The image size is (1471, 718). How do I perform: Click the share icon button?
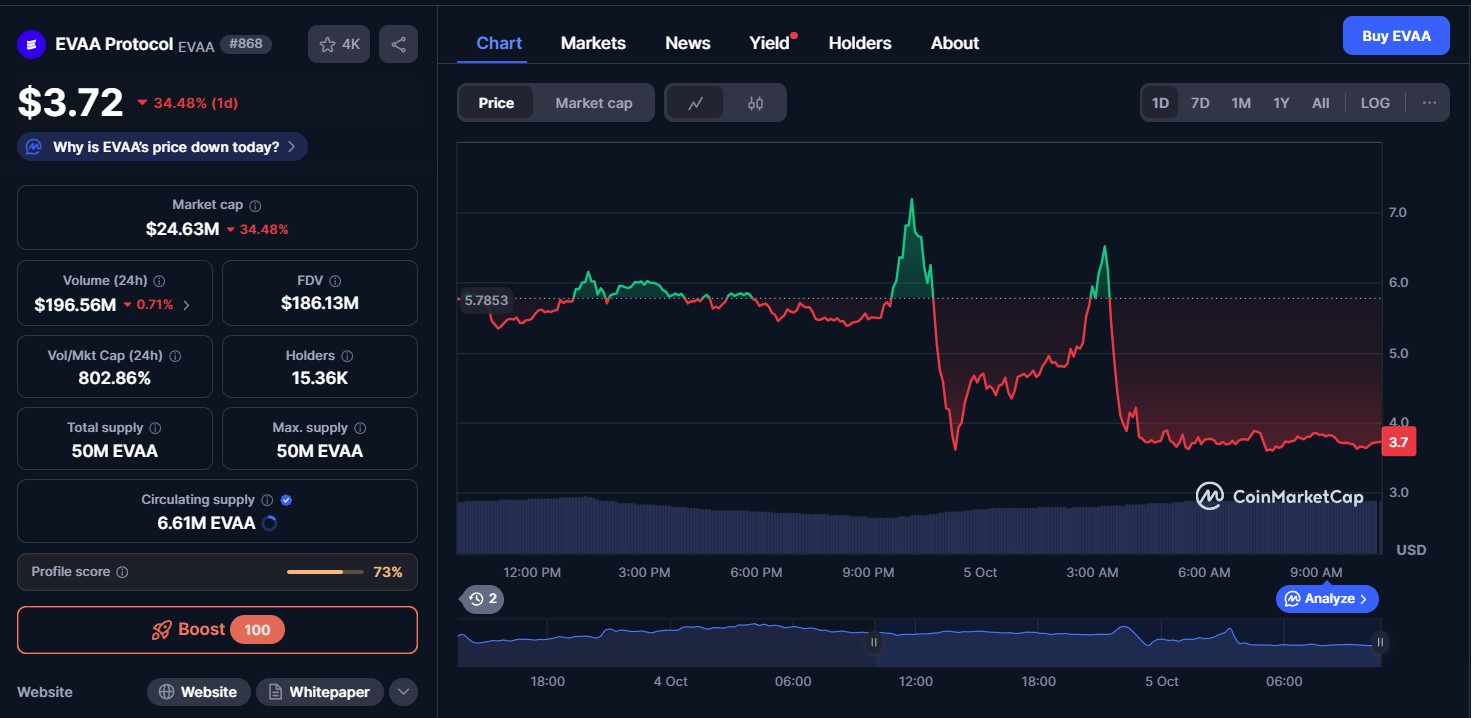point(398,44)
